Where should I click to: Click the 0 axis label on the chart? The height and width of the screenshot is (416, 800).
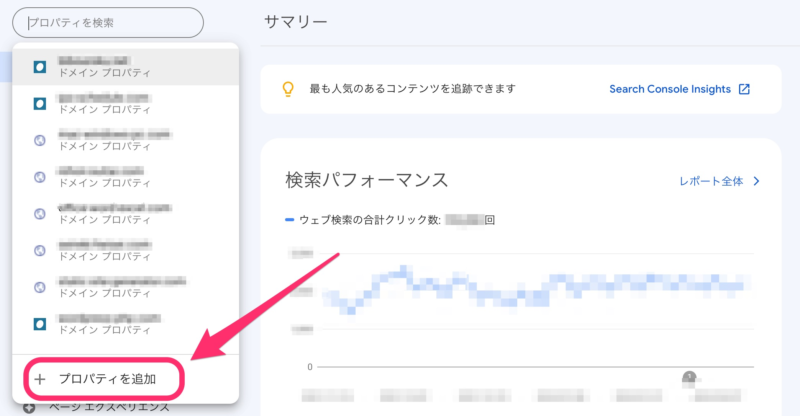pos(310,367)
